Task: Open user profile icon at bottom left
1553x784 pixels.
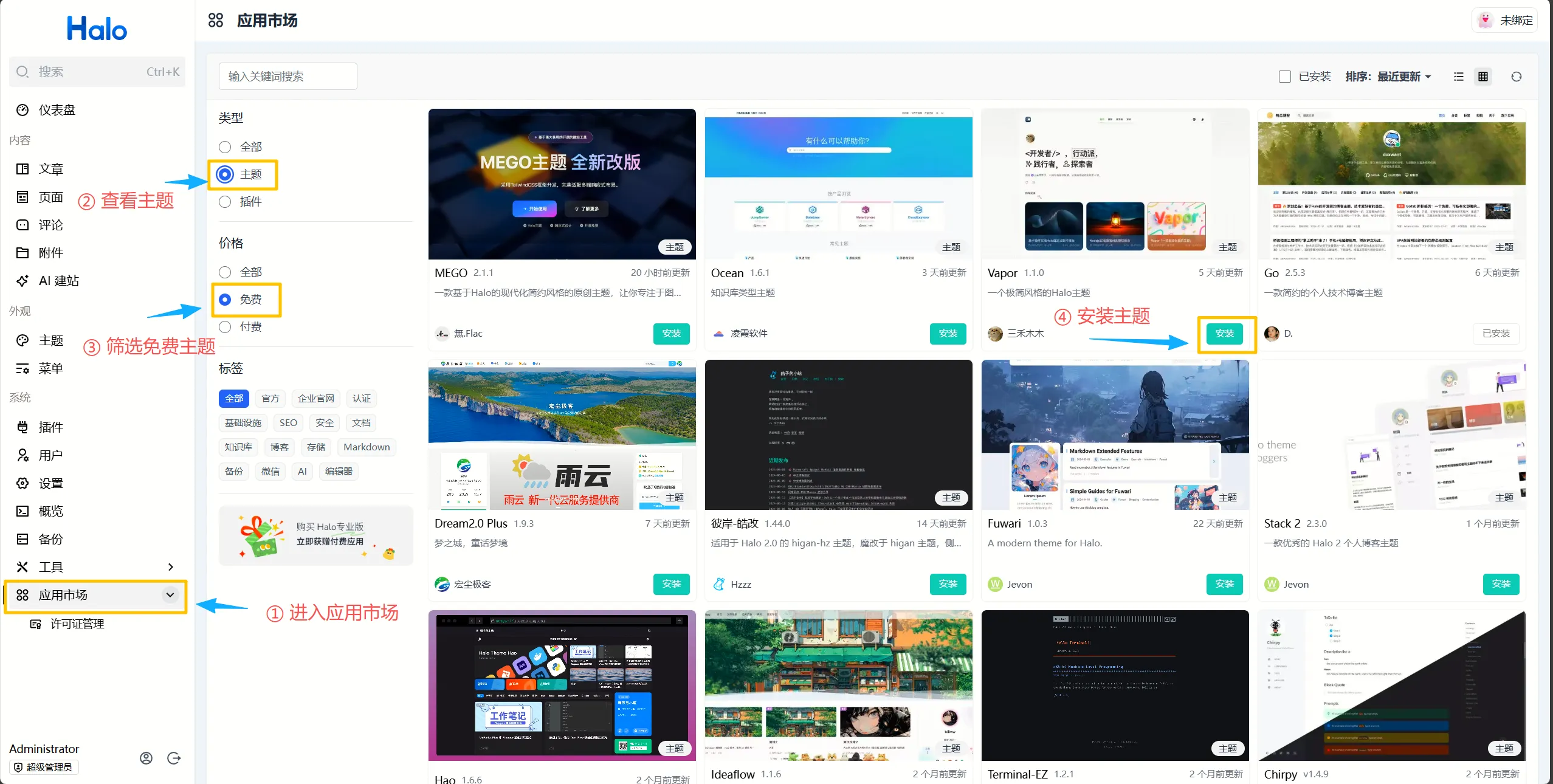Action: click(x=146, y=758)
